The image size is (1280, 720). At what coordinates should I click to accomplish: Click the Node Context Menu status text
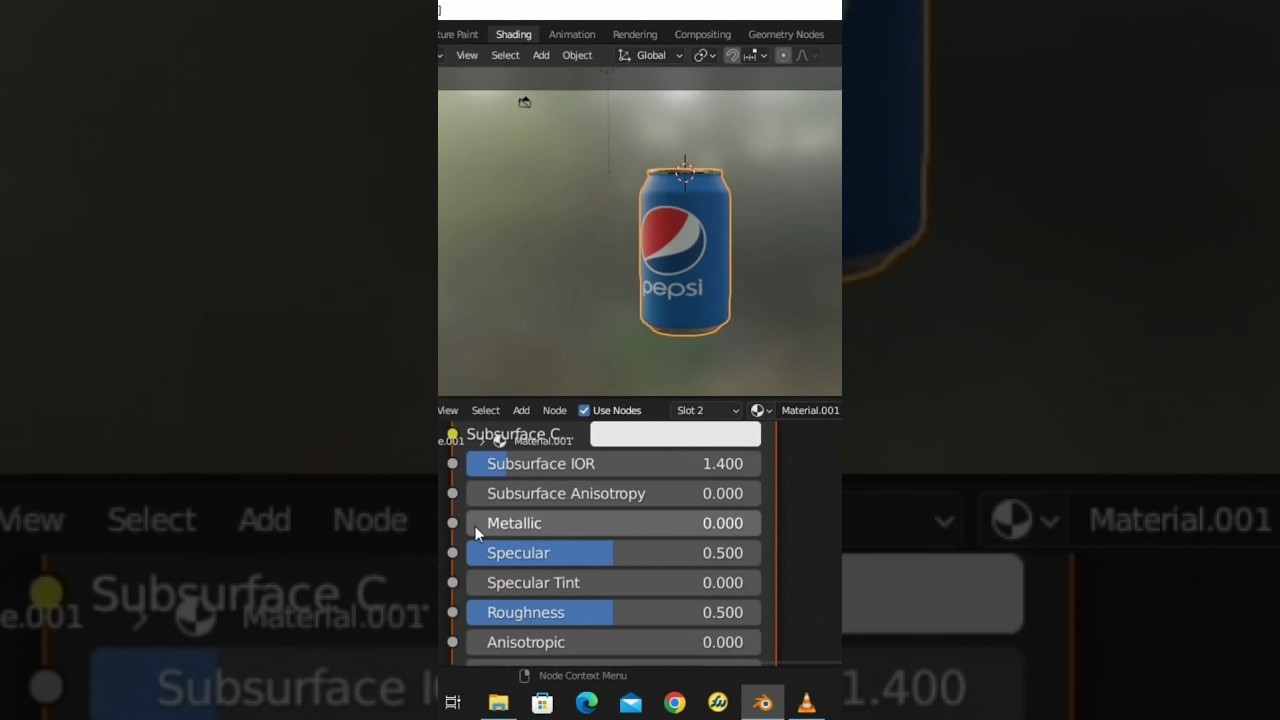point(583,676)
